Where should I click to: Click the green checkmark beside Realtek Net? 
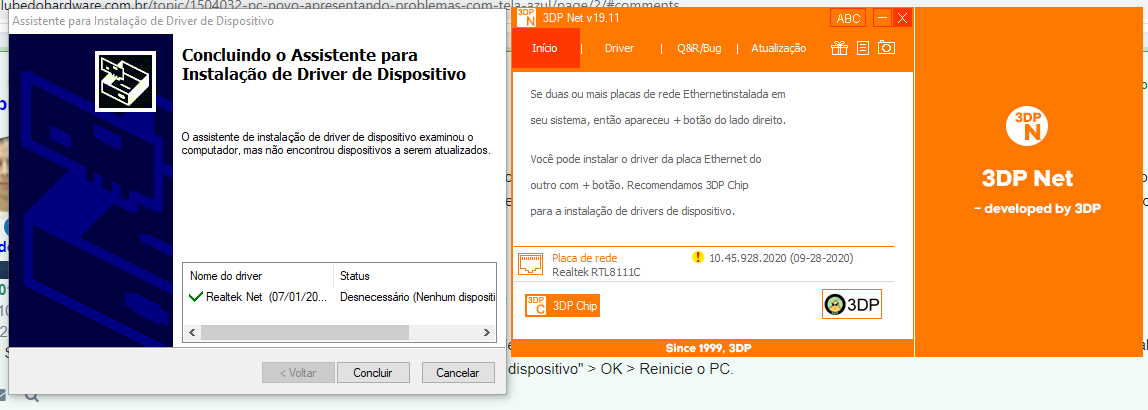tap(195, 297)
